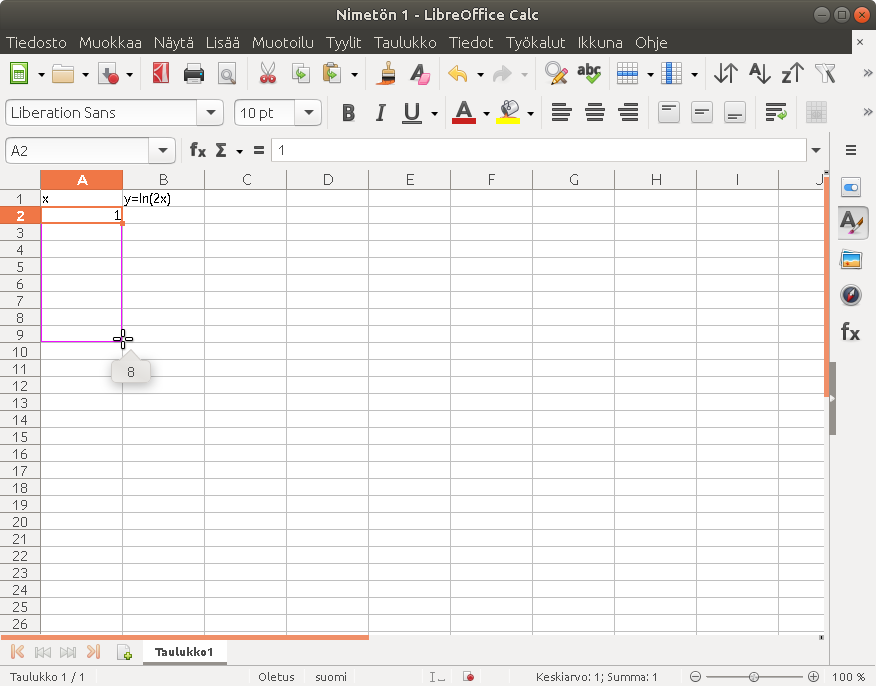
Task: Click the Export as PDF icon
Action: 161,74
